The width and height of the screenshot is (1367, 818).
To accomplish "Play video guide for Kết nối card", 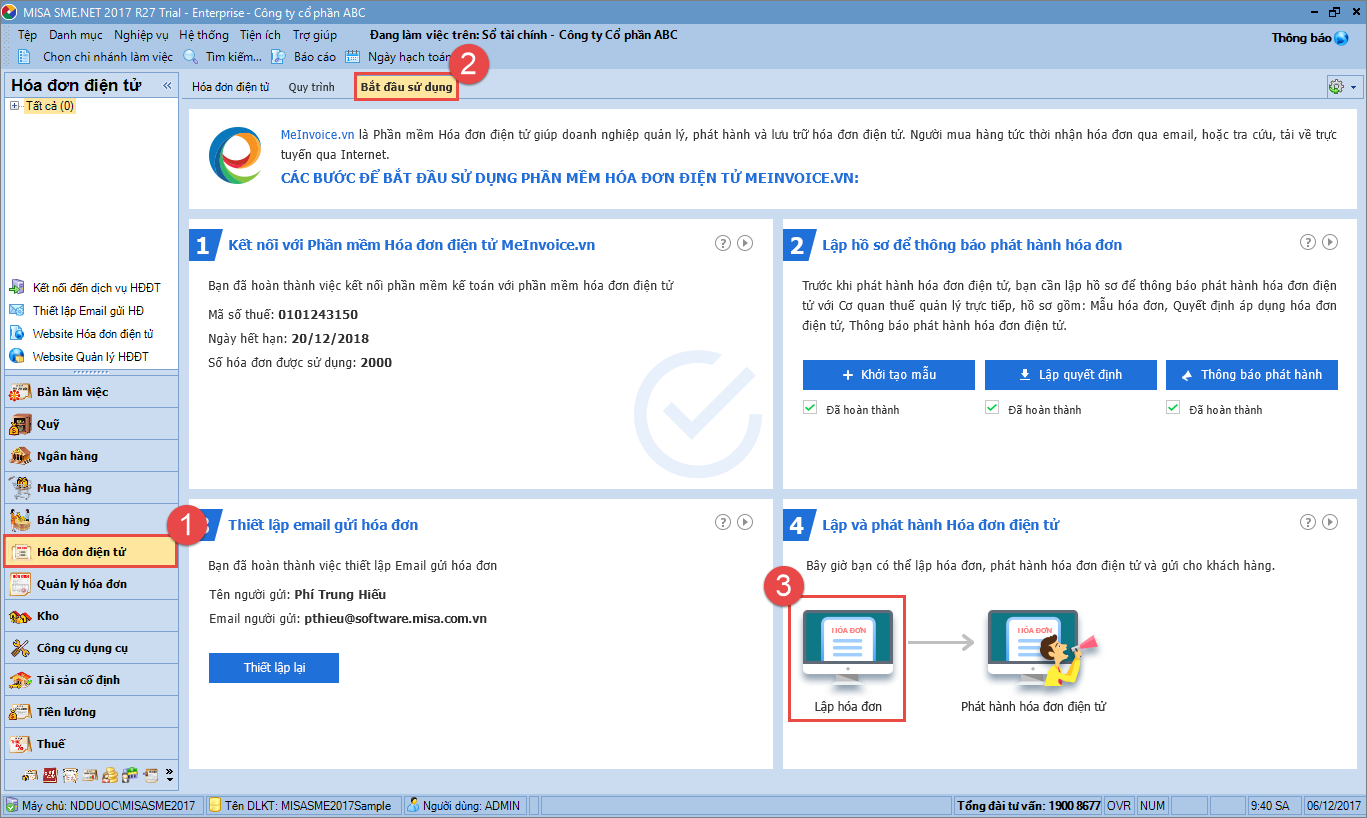I will pos(745,242).
